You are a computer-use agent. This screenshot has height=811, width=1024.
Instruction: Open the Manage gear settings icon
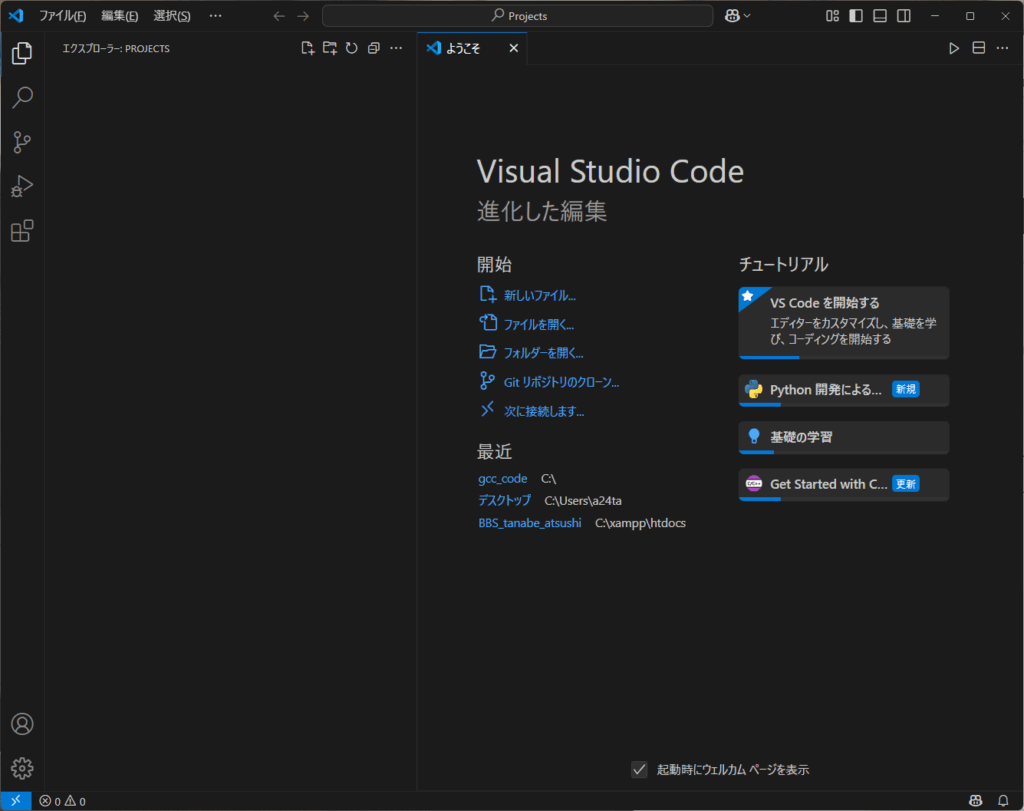click(x=22, y=769)
